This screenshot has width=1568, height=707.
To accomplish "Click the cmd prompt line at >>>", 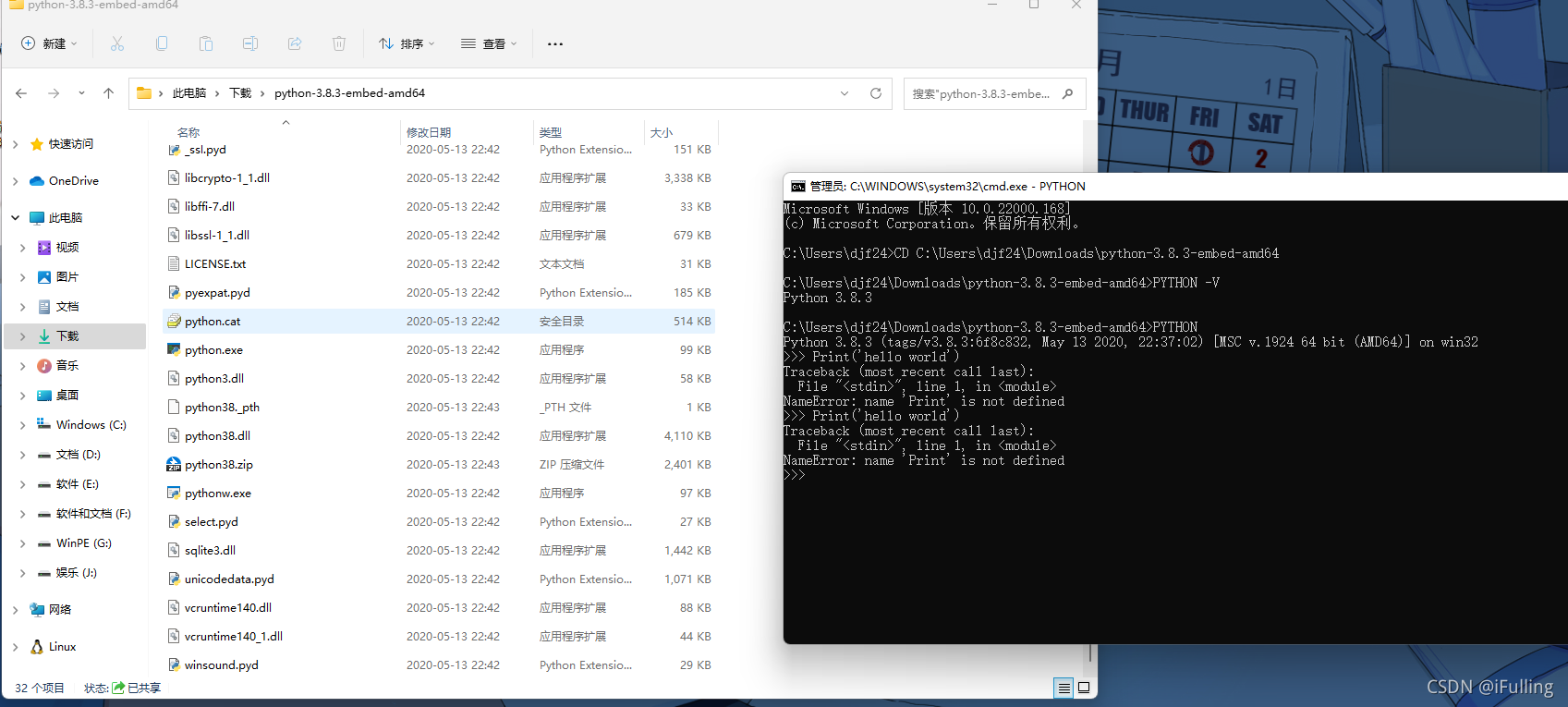I will click(x=795, y=475).
